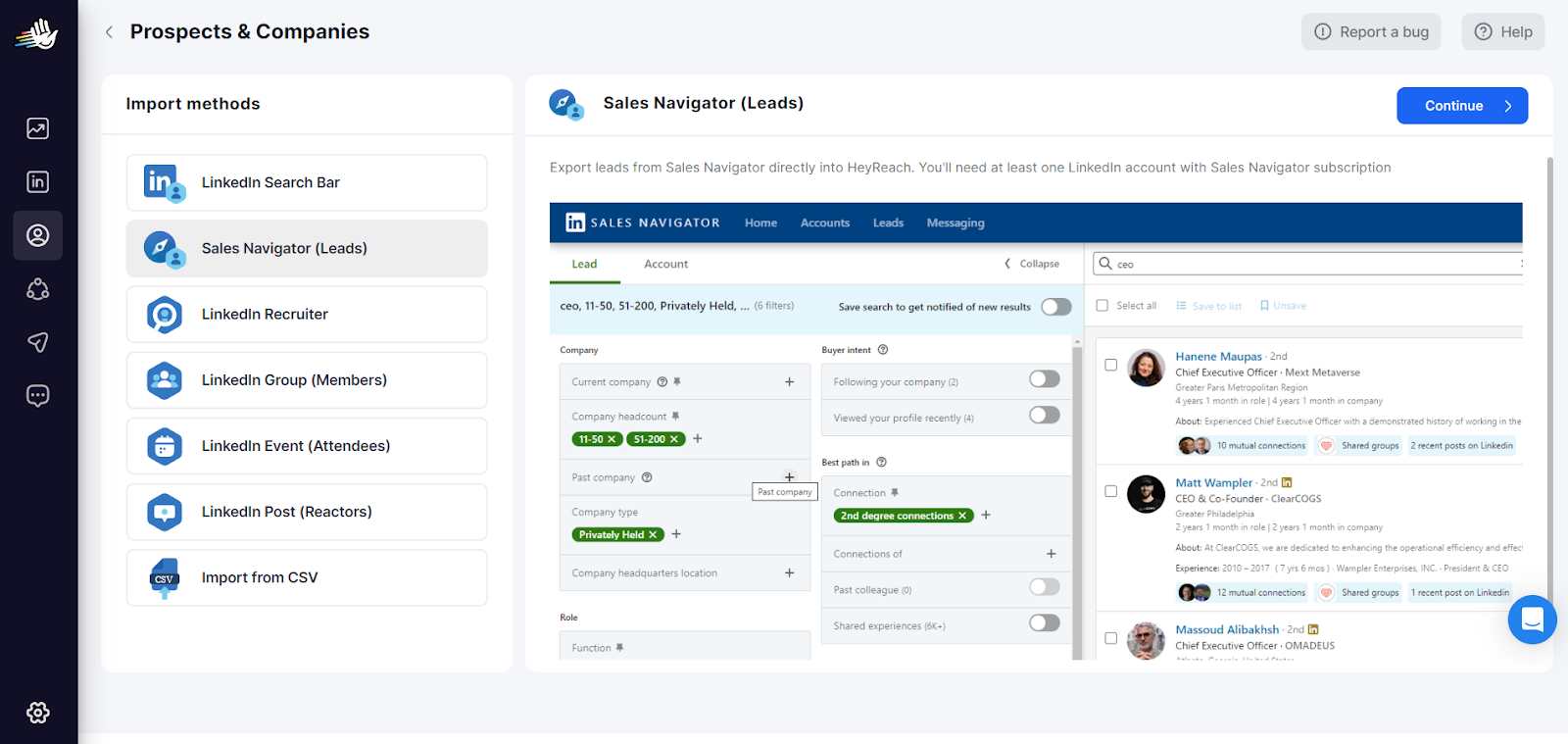Toggle Past colleague switch

pos(1045,587)
